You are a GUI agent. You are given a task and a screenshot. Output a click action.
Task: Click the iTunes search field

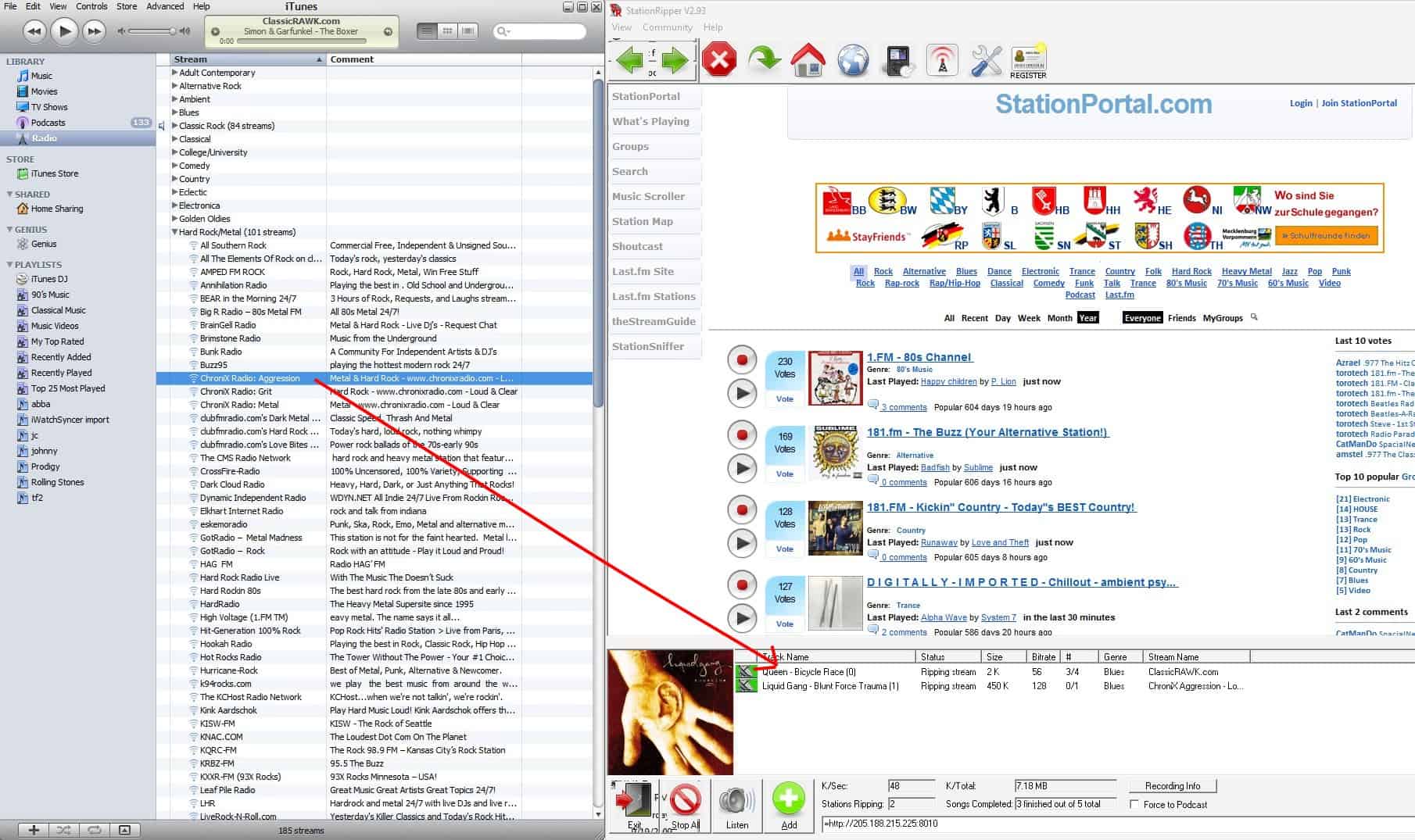coord(540,31)
